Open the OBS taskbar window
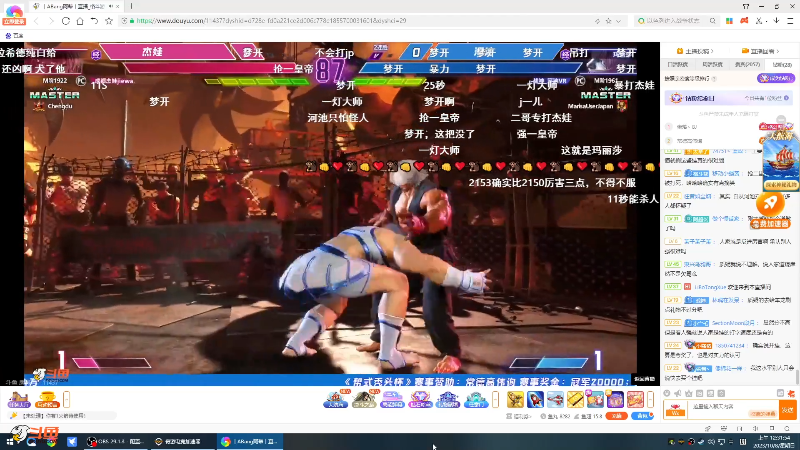800x450 pixels. click(115, 442)
